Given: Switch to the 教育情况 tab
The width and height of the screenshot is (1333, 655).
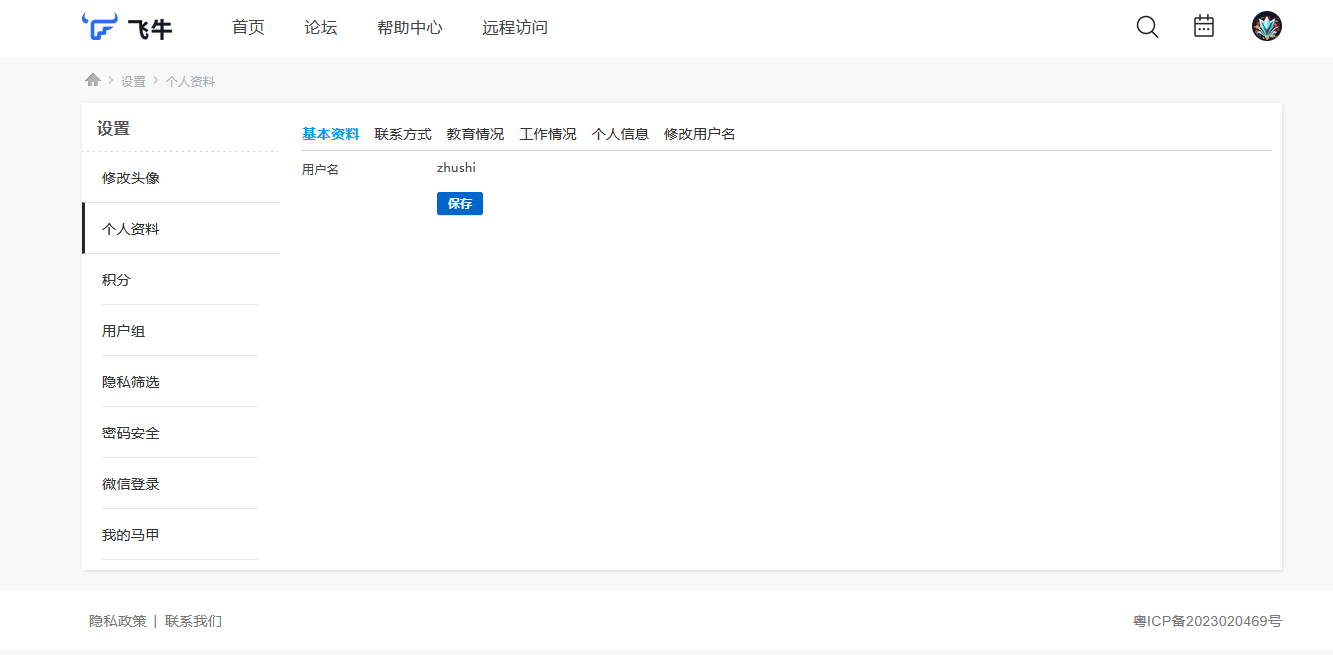Looking at the screenshot, I should click(x=475, y=134).
